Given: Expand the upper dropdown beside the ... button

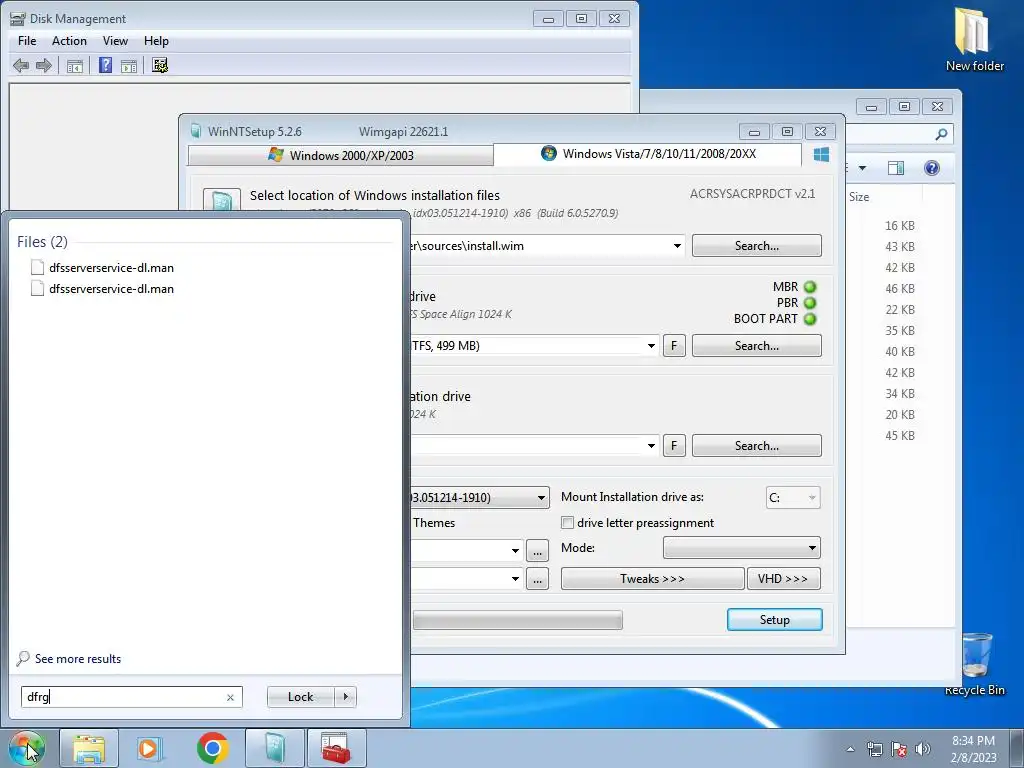Looking at the screenshot, I should click(x=515, y=551).
